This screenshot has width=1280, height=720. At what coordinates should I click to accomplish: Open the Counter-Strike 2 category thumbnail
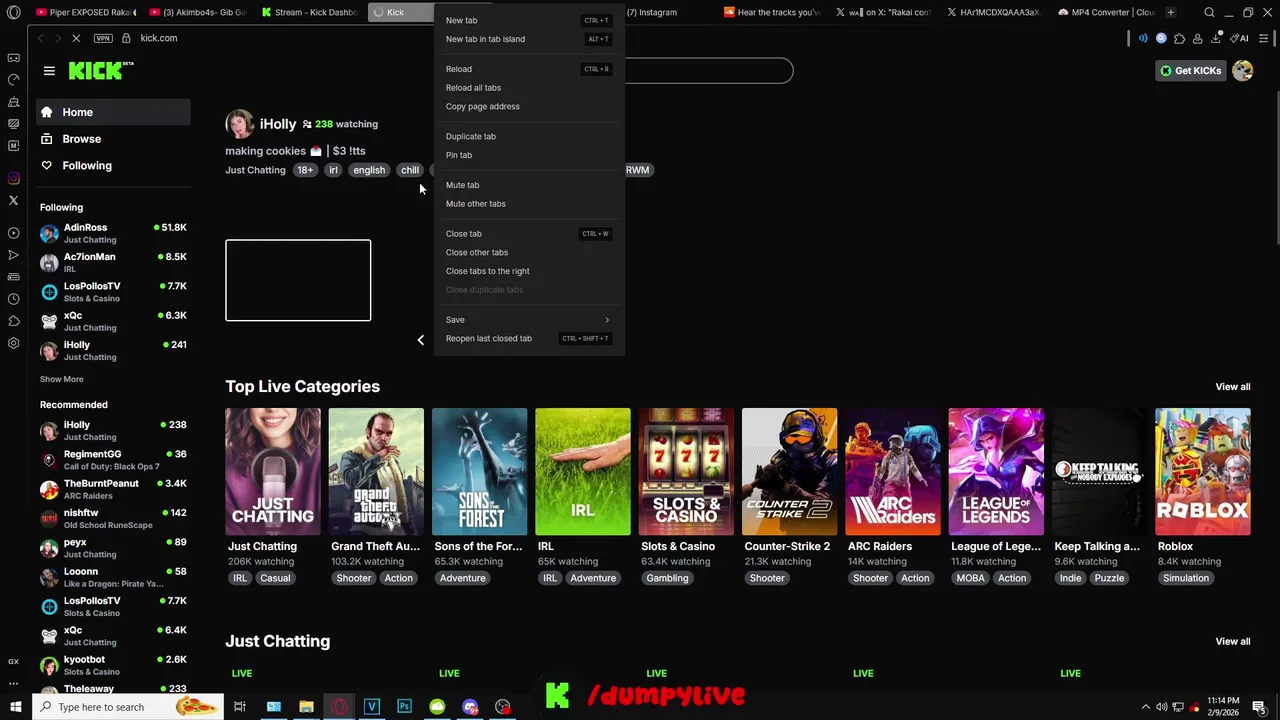point(789,471)
